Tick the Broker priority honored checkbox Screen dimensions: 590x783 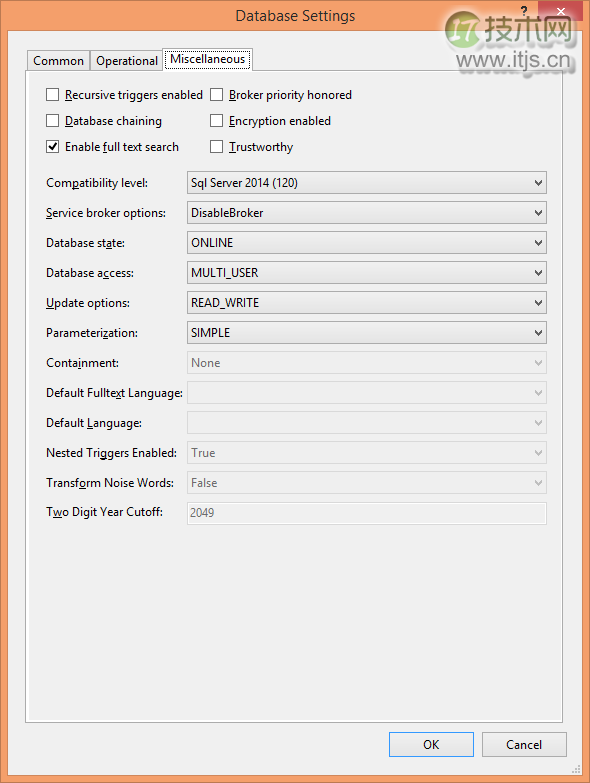pos(216,95)
